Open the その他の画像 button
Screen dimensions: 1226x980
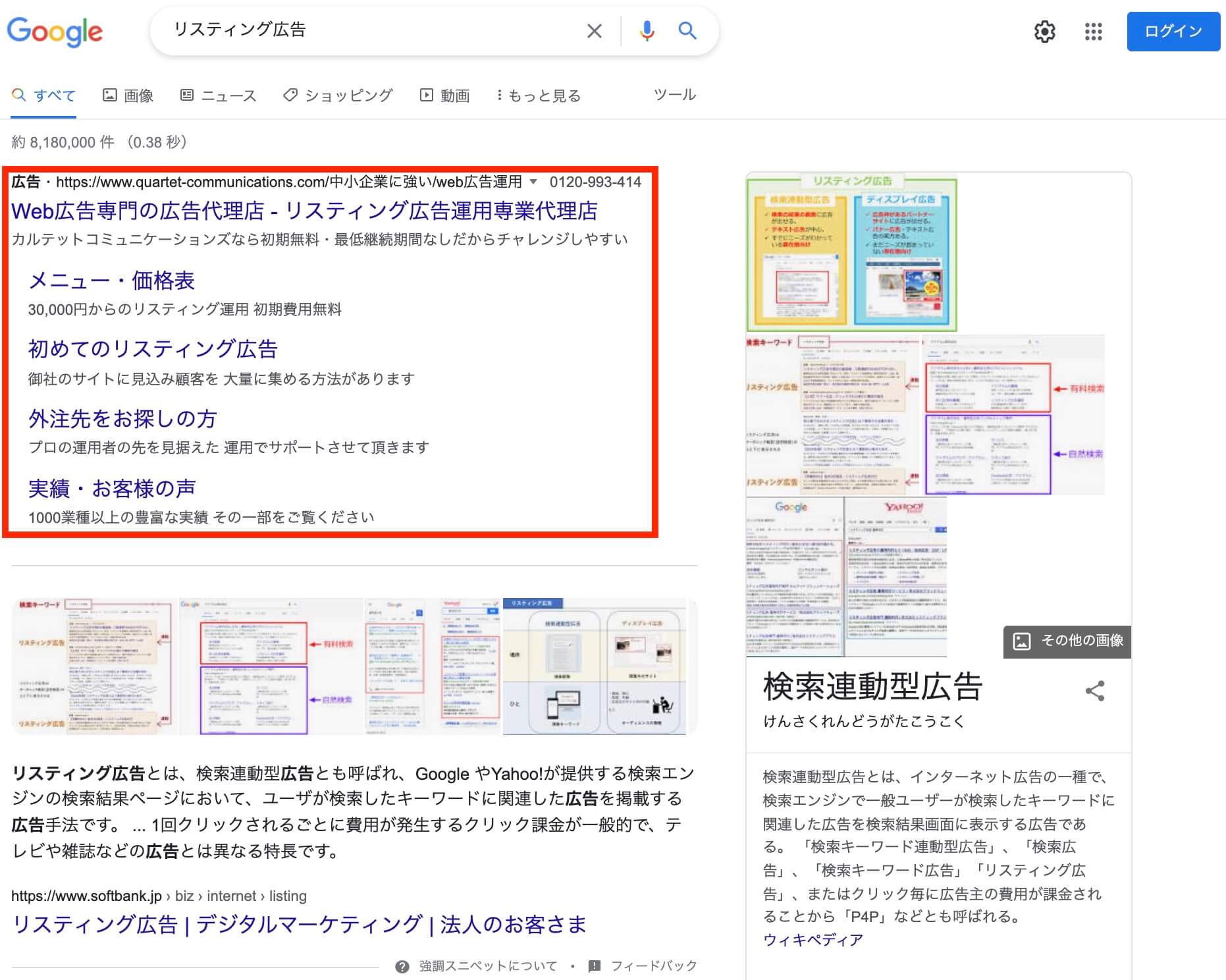point(1067,641)
